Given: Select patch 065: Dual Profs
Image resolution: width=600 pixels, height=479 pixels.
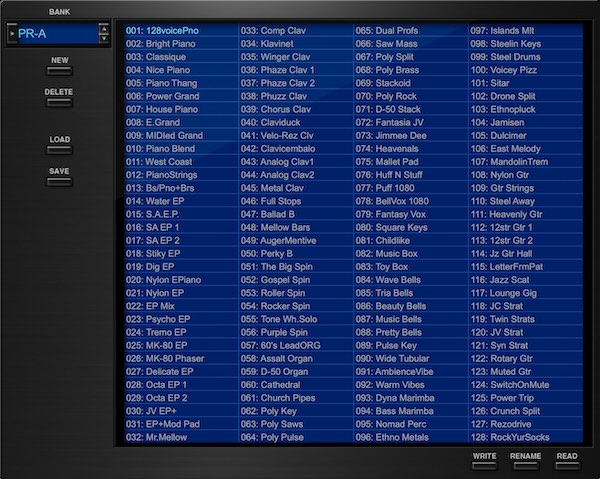Looking at the screenshot, I should (411, 31).
